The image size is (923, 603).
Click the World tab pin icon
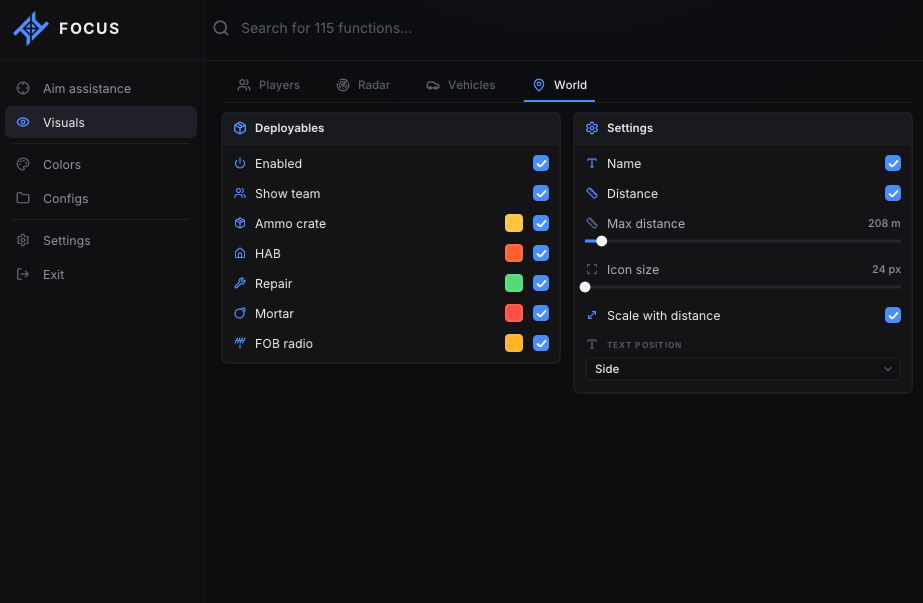click(539, 85)
